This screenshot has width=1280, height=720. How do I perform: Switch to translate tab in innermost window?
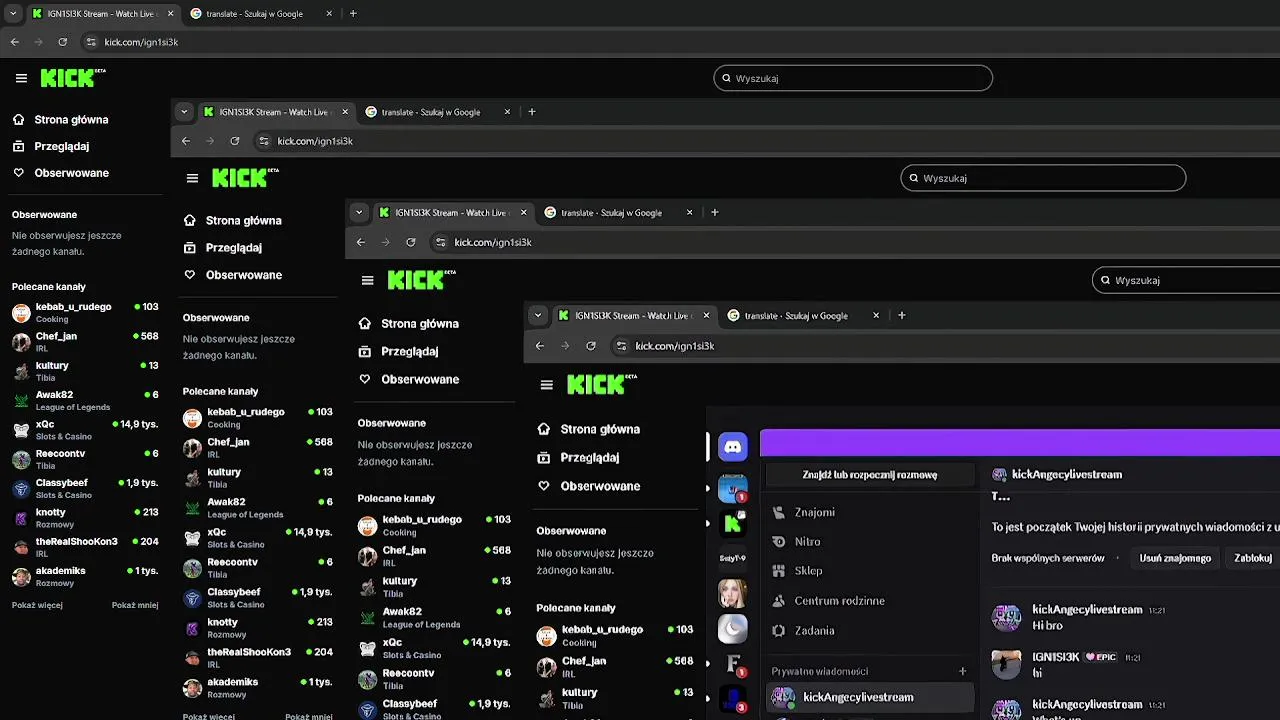pos(802,315)
